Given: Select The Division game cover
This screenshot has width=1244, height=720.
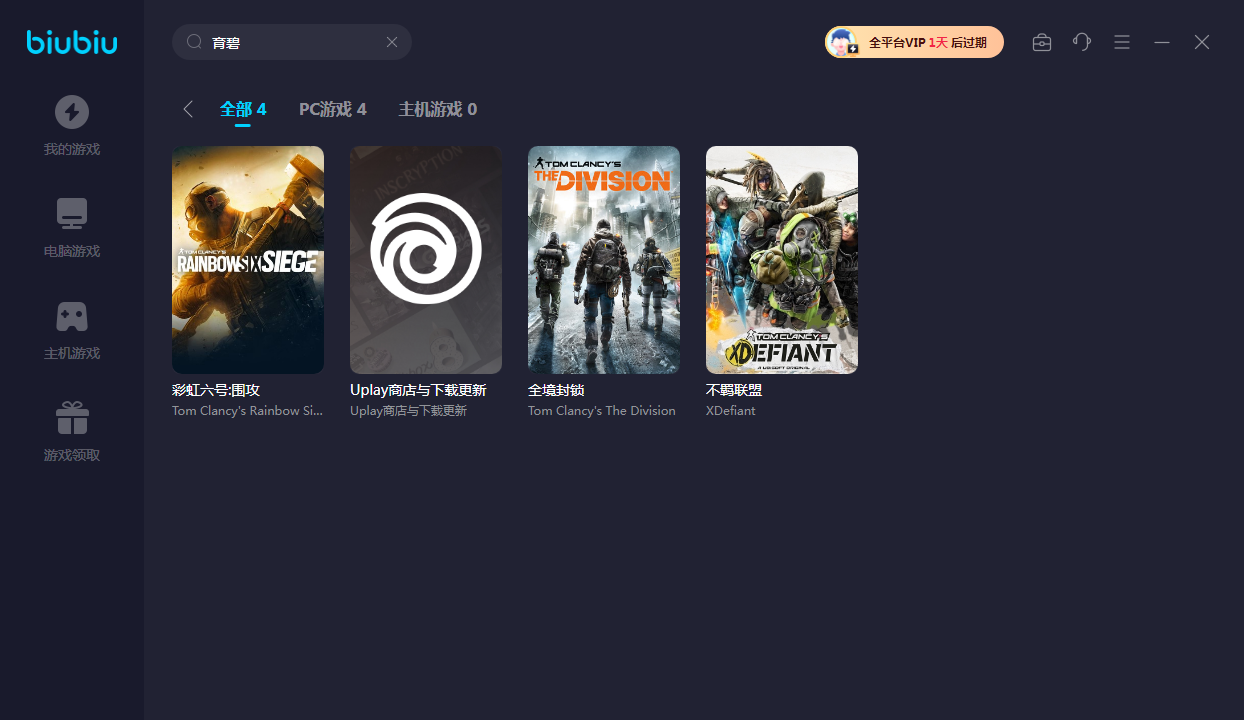Looking at the screenshot, I should (604, 260).
